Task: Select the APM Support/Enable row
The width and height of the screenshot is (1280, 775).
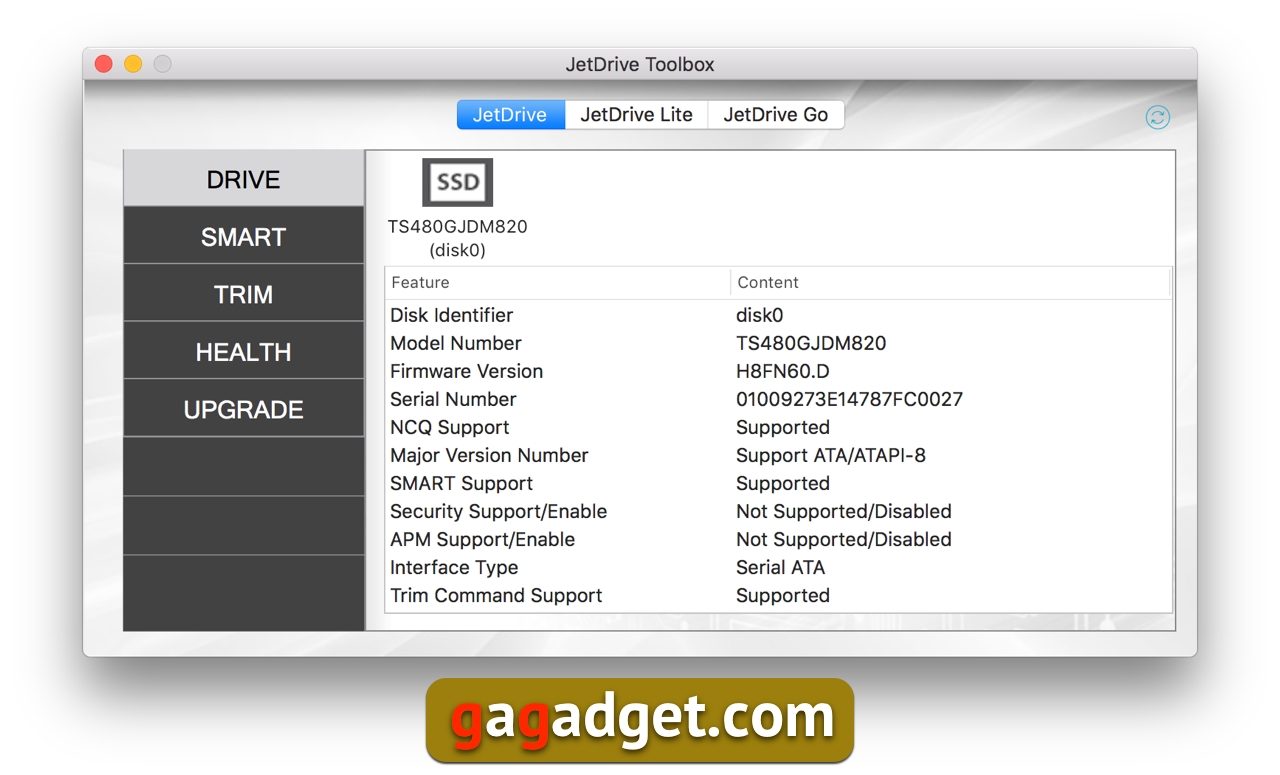Action: [x=778, y=539]
